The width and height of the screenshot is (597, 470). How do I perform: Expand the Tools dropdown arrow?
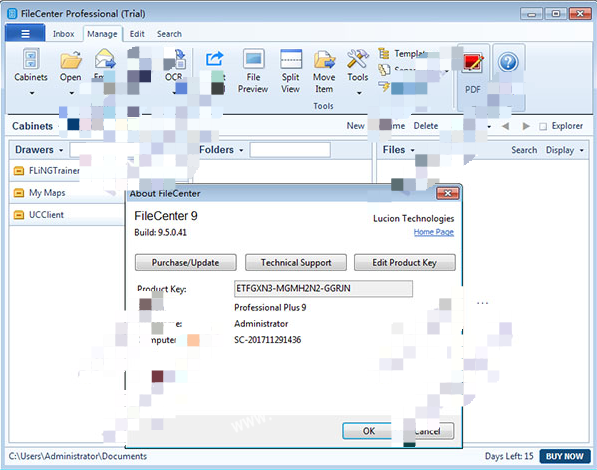tap(359, 93)
